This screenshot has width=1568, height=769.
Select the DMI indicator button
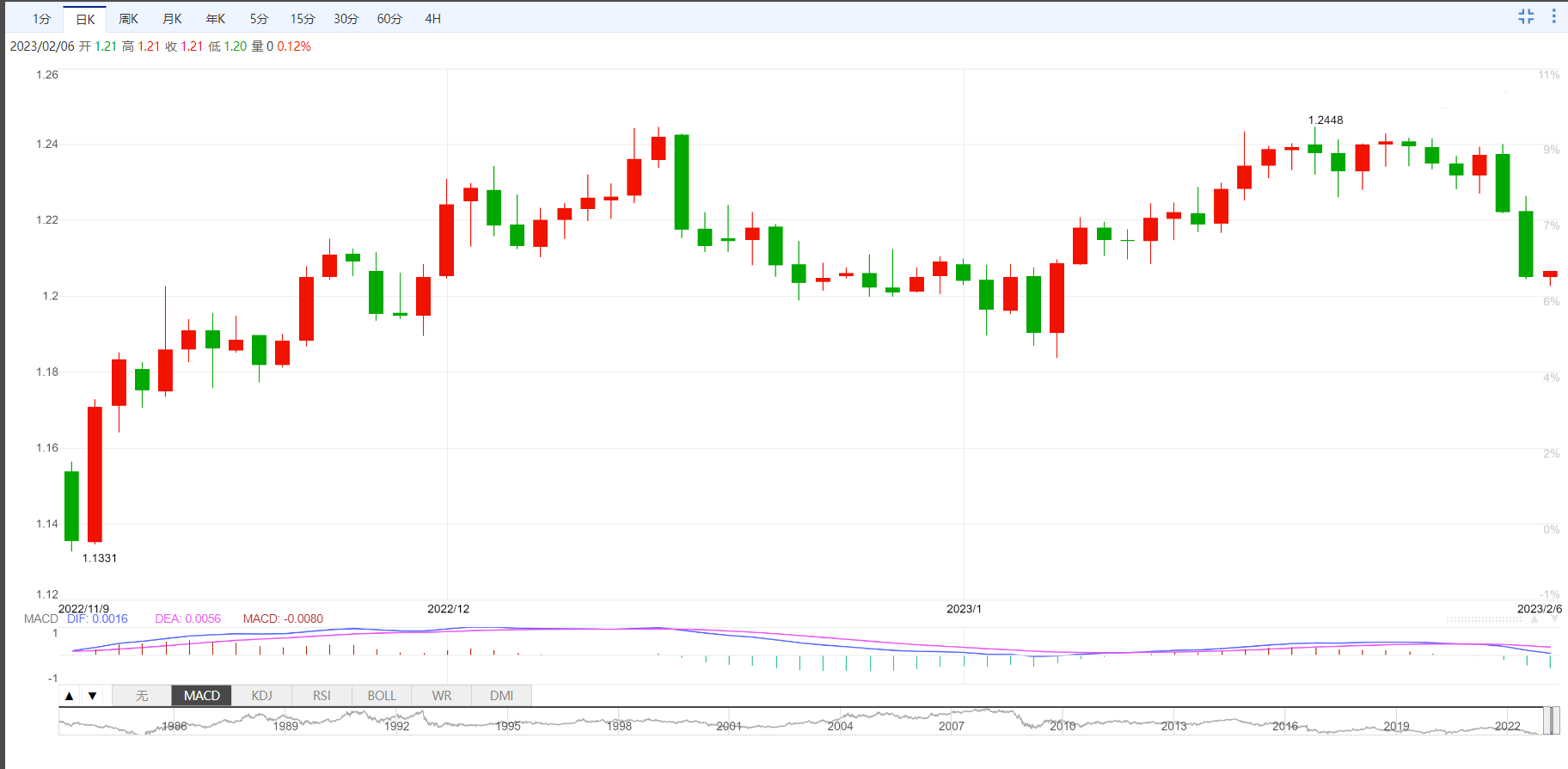coord(501,696)
